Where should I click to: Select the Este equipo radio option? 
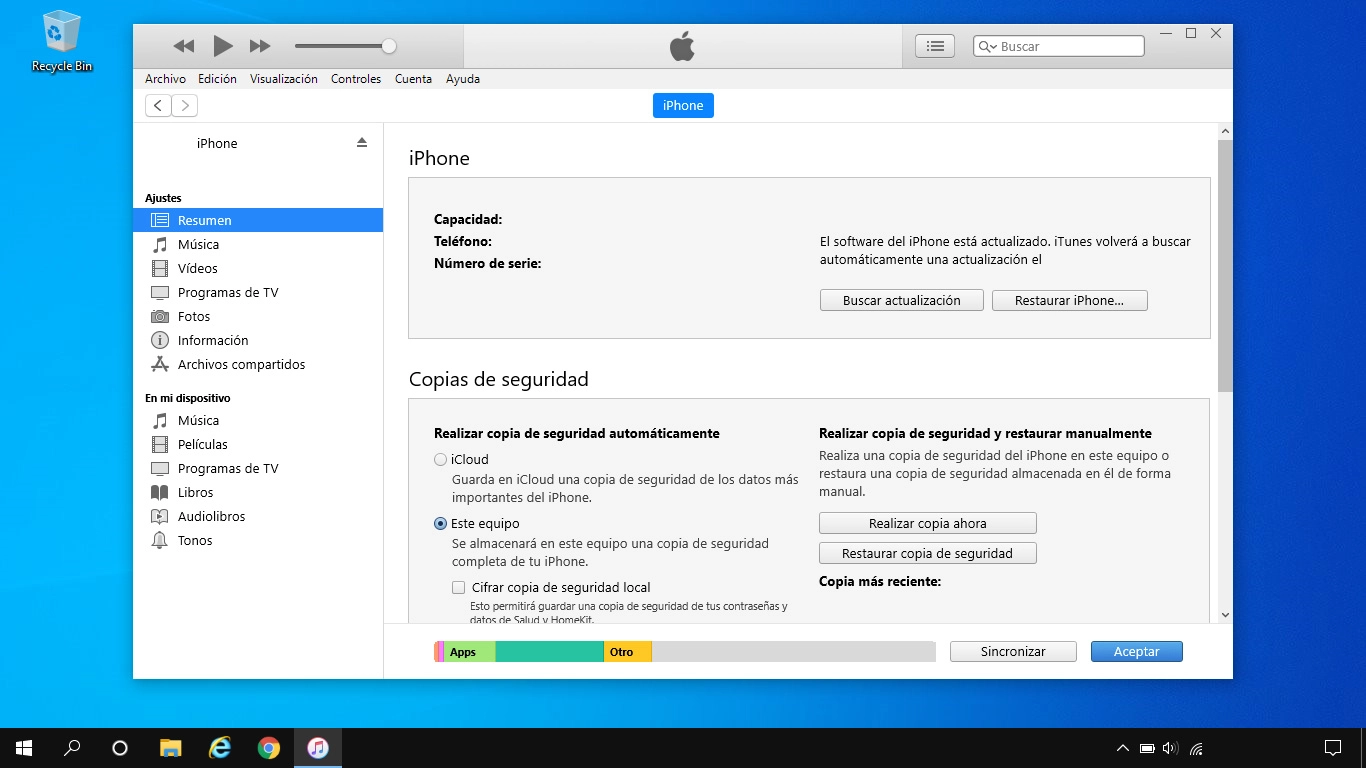441,524
